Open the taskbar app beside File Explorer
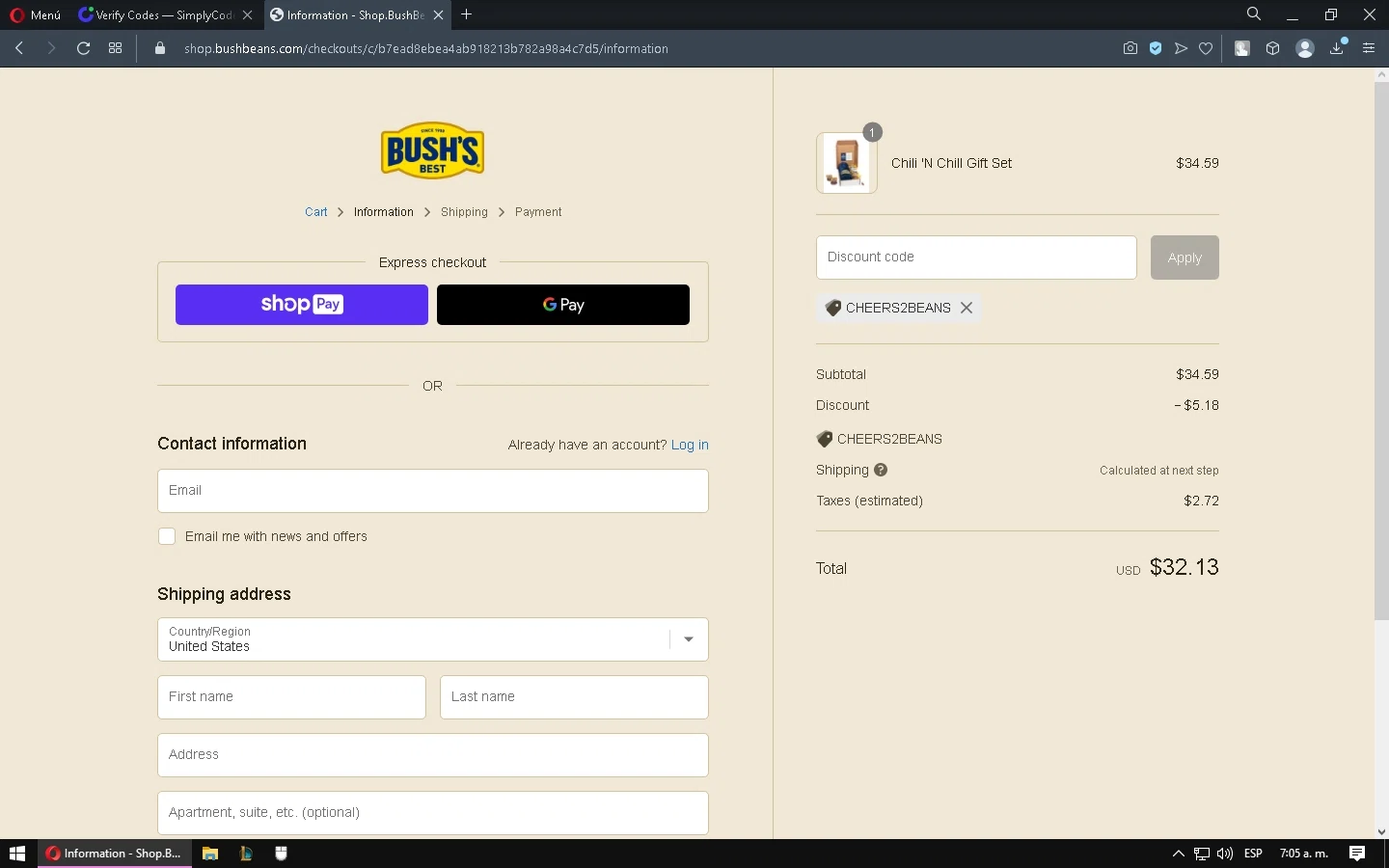The image size is (1389, 868). (x=246, y=854)
